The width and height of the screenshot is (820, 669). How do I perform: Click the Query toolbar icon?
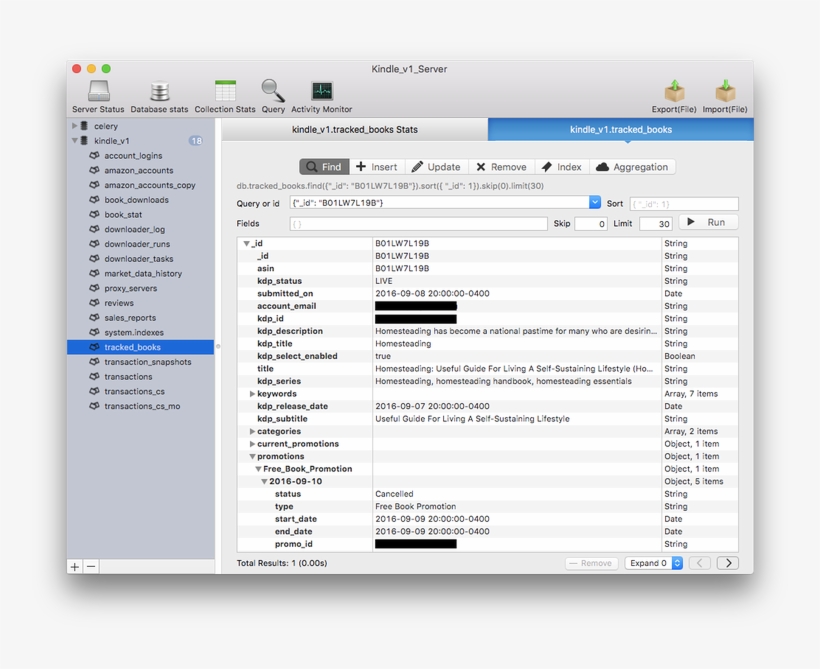coord(272,92)
